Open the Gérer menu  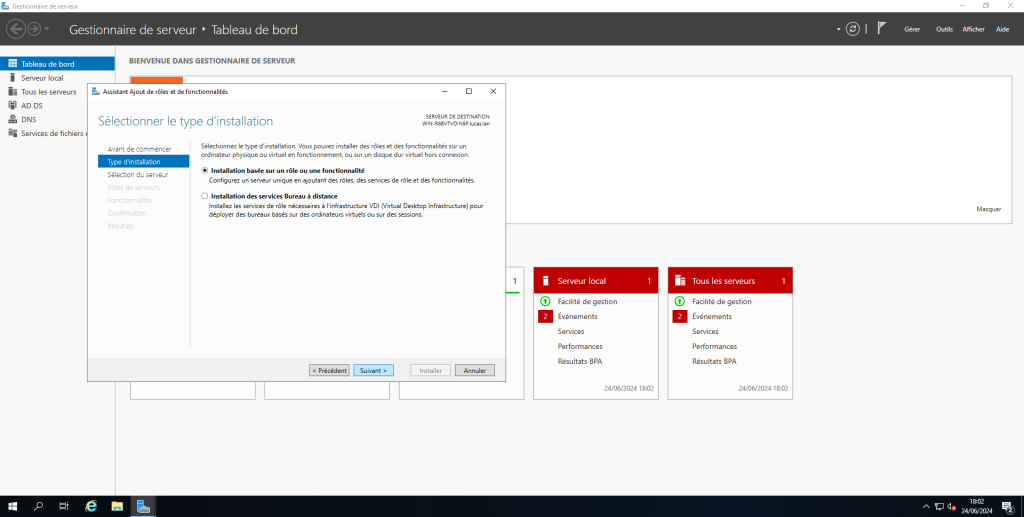click(912, 29)
